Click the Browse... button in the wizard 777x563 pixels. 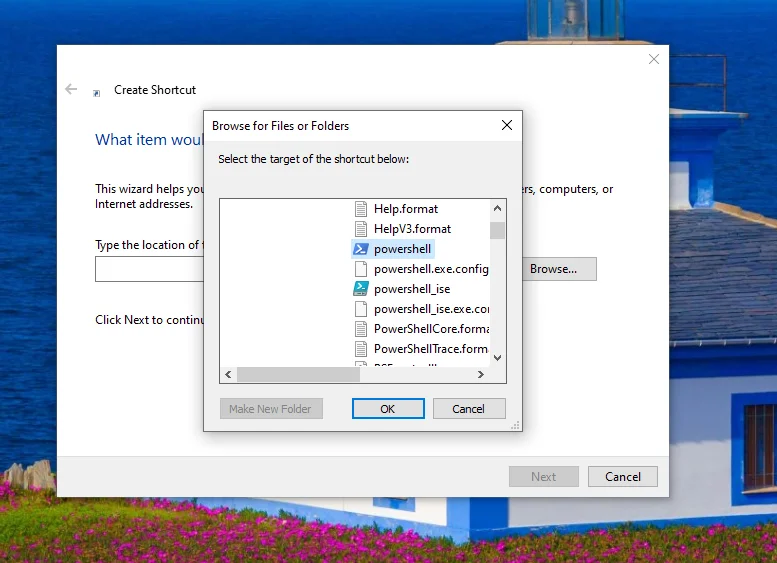553,269
